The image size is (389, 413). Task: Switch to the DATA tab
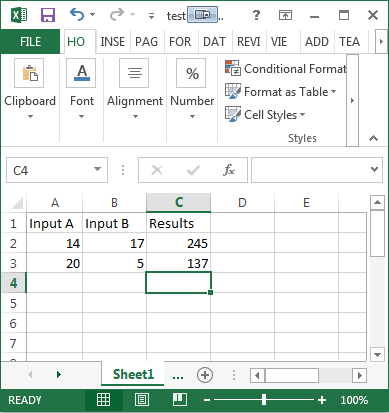214,42
